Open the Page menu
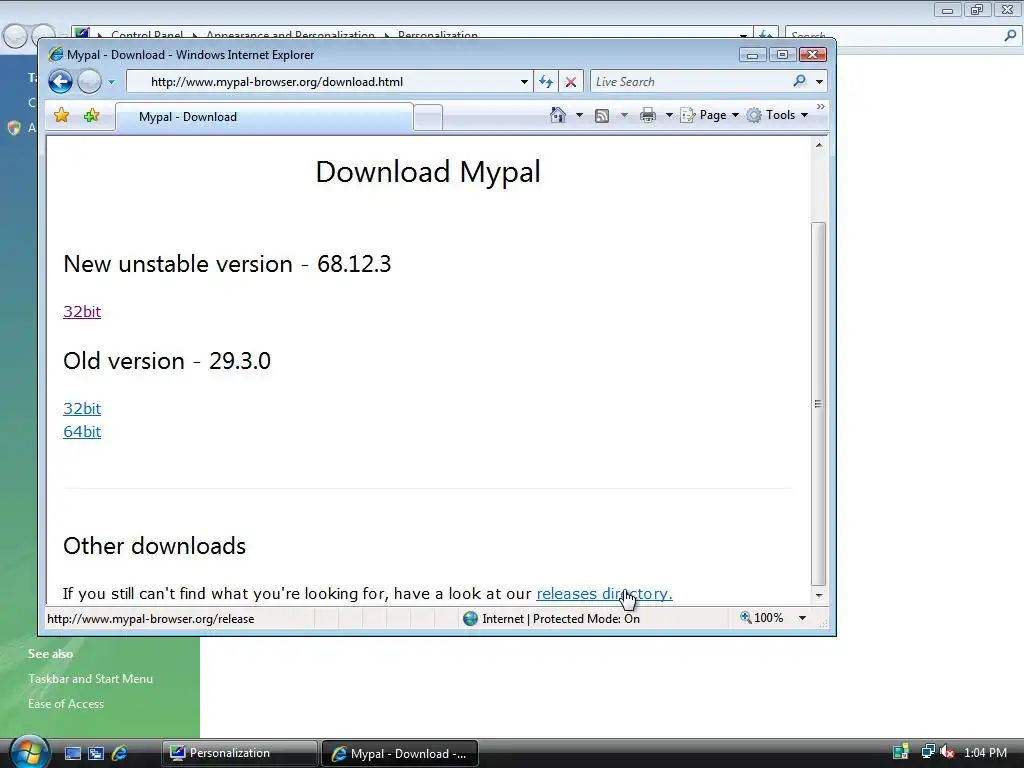The image size is (1024, 768). pyautogui.click(x=710, y=115)
